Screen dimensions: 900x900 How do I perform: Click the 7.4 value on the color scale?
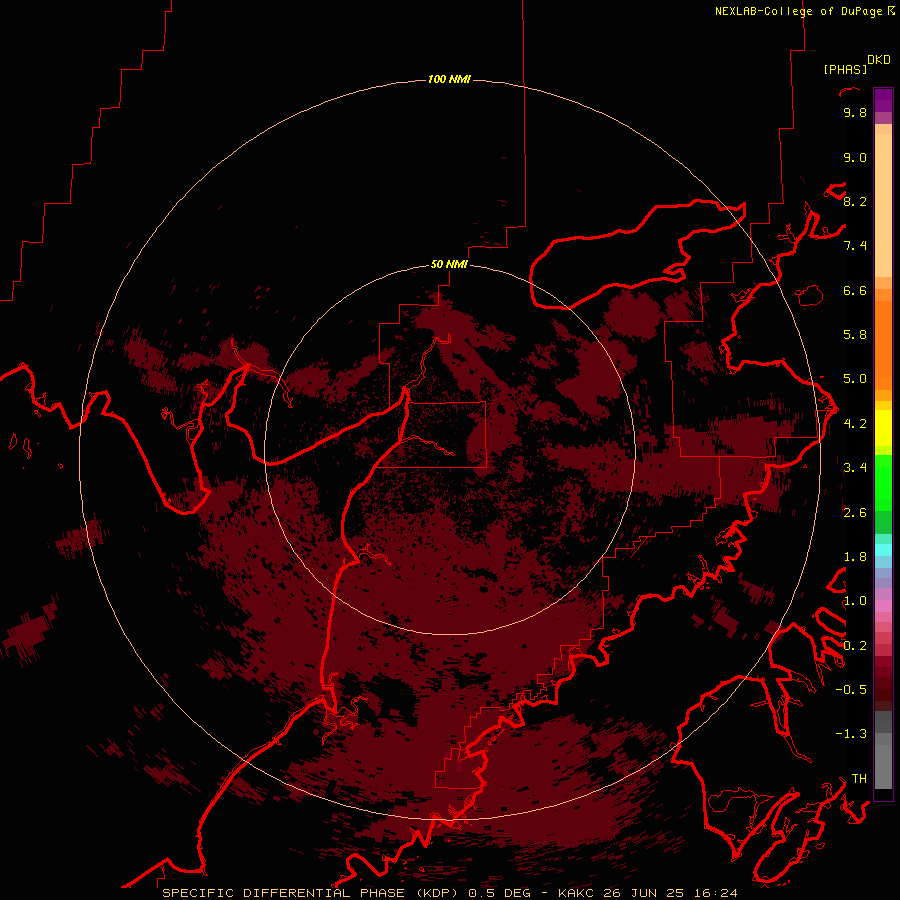pyautogui.click(x=855, y=246)
